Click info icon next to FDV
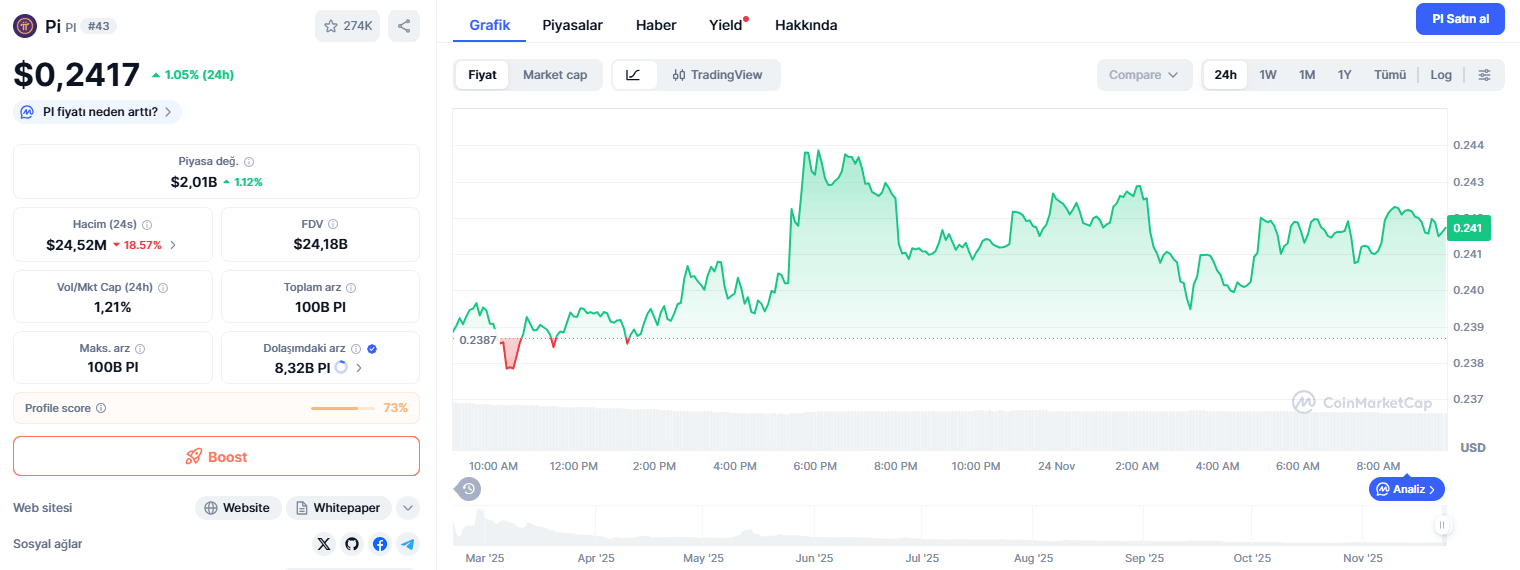This screenshot has width=1520, height=570. pos(333,225)
